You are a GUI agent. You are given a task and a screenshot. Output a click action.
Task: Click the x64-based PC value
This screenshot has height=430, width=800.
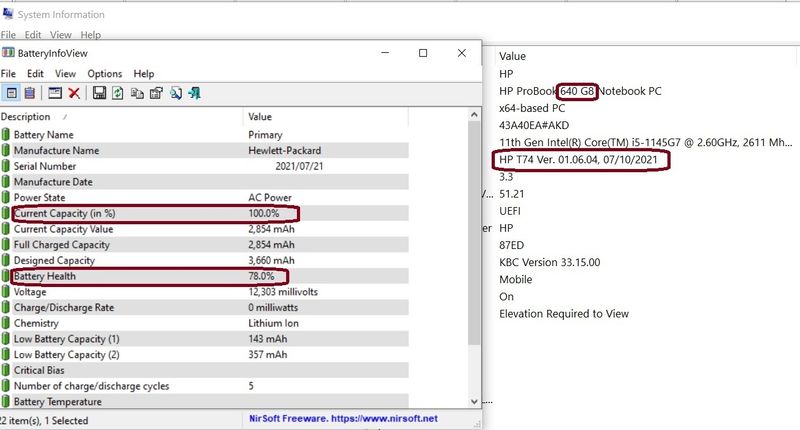point(532,108)
